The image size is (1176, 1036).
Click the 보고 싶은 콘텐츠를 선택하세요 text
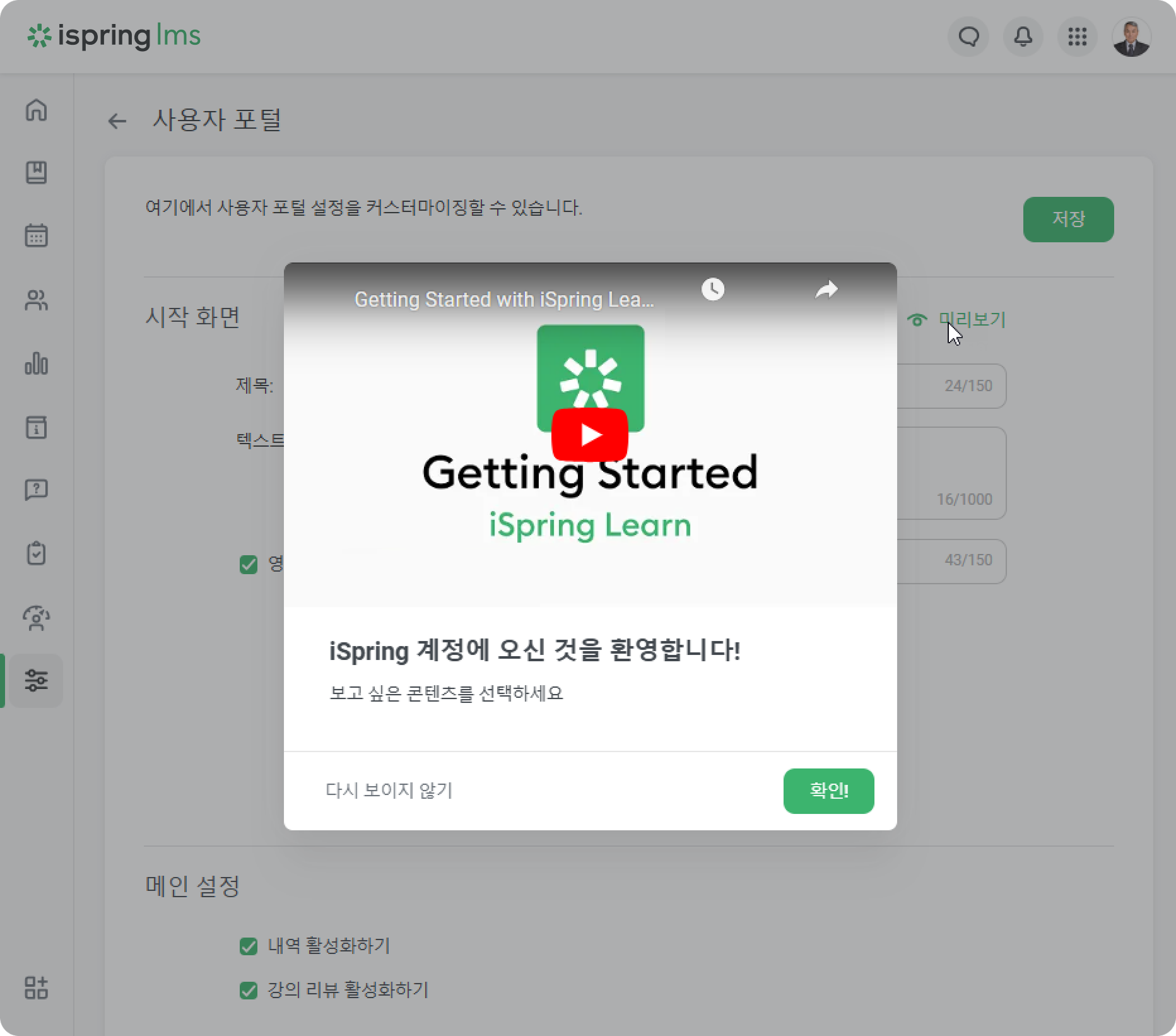446,693
